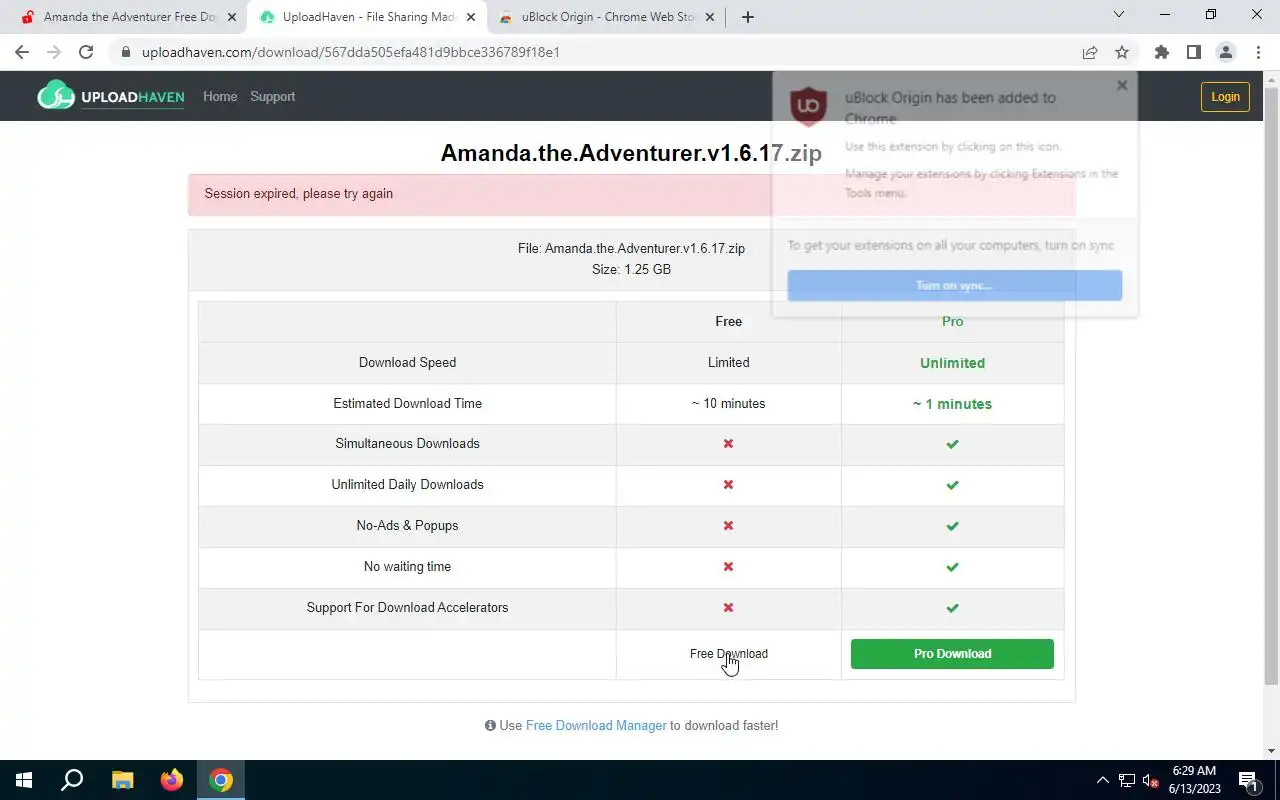This screenshot has height=800, width=1280.
Task: Open Windows taskbar search
Action: [x=72, y=780]
